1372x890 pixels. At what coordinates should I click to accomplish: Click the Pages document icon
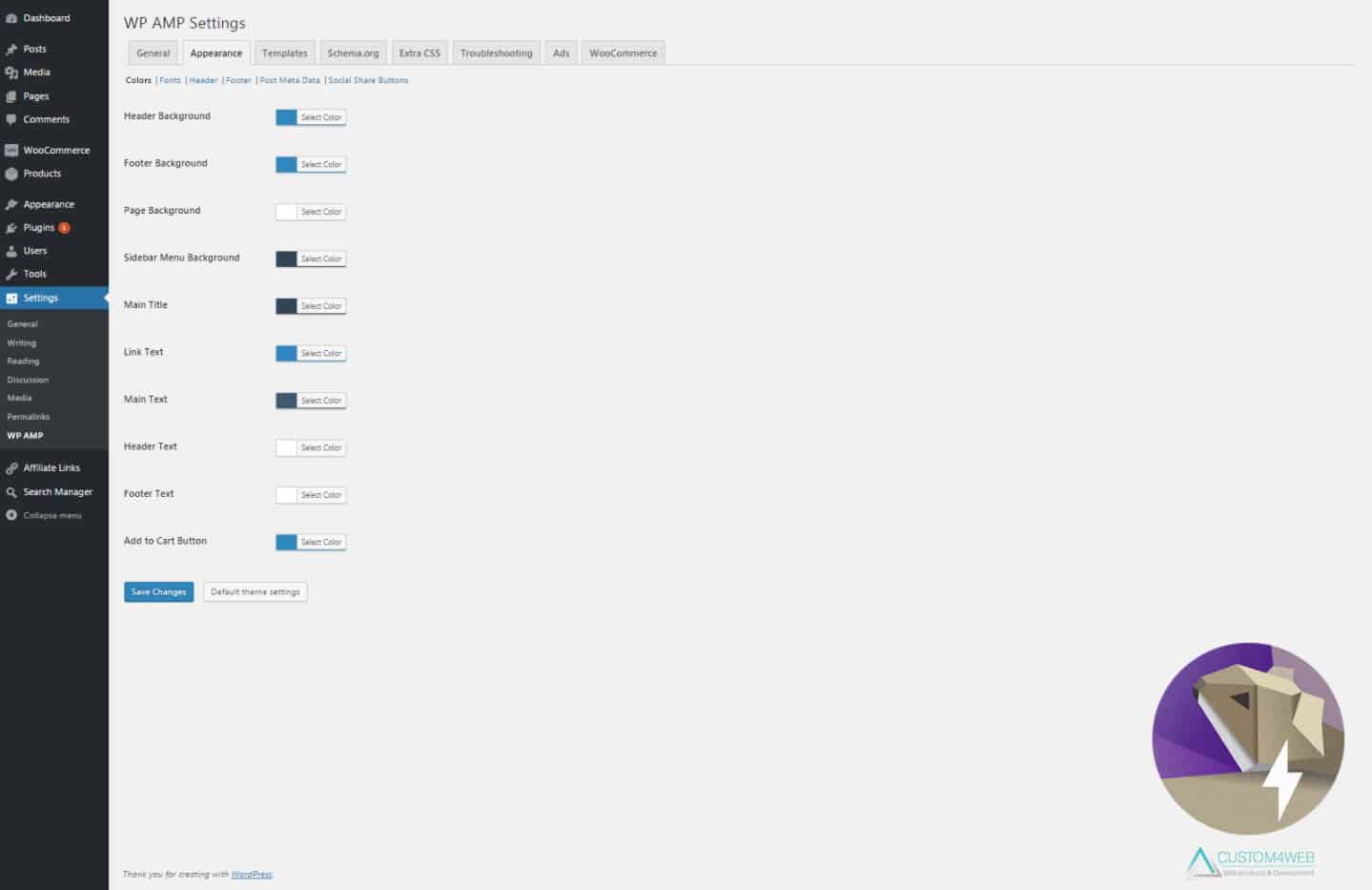[x=11, y=96]
